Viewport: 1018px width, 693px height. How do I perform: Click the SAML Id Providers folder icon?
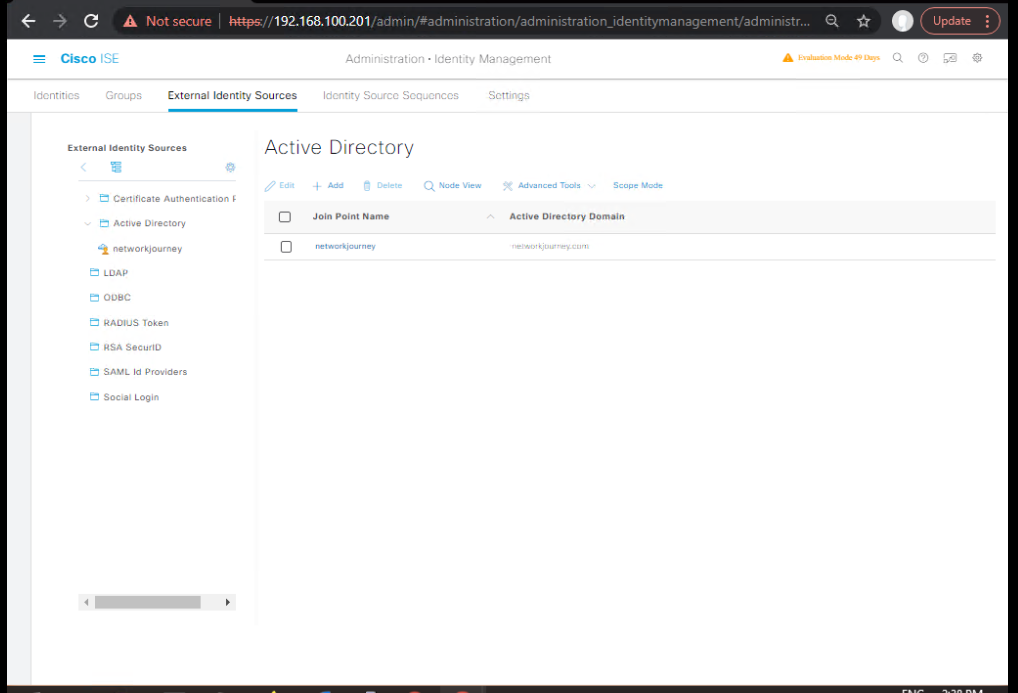(94, 372)
